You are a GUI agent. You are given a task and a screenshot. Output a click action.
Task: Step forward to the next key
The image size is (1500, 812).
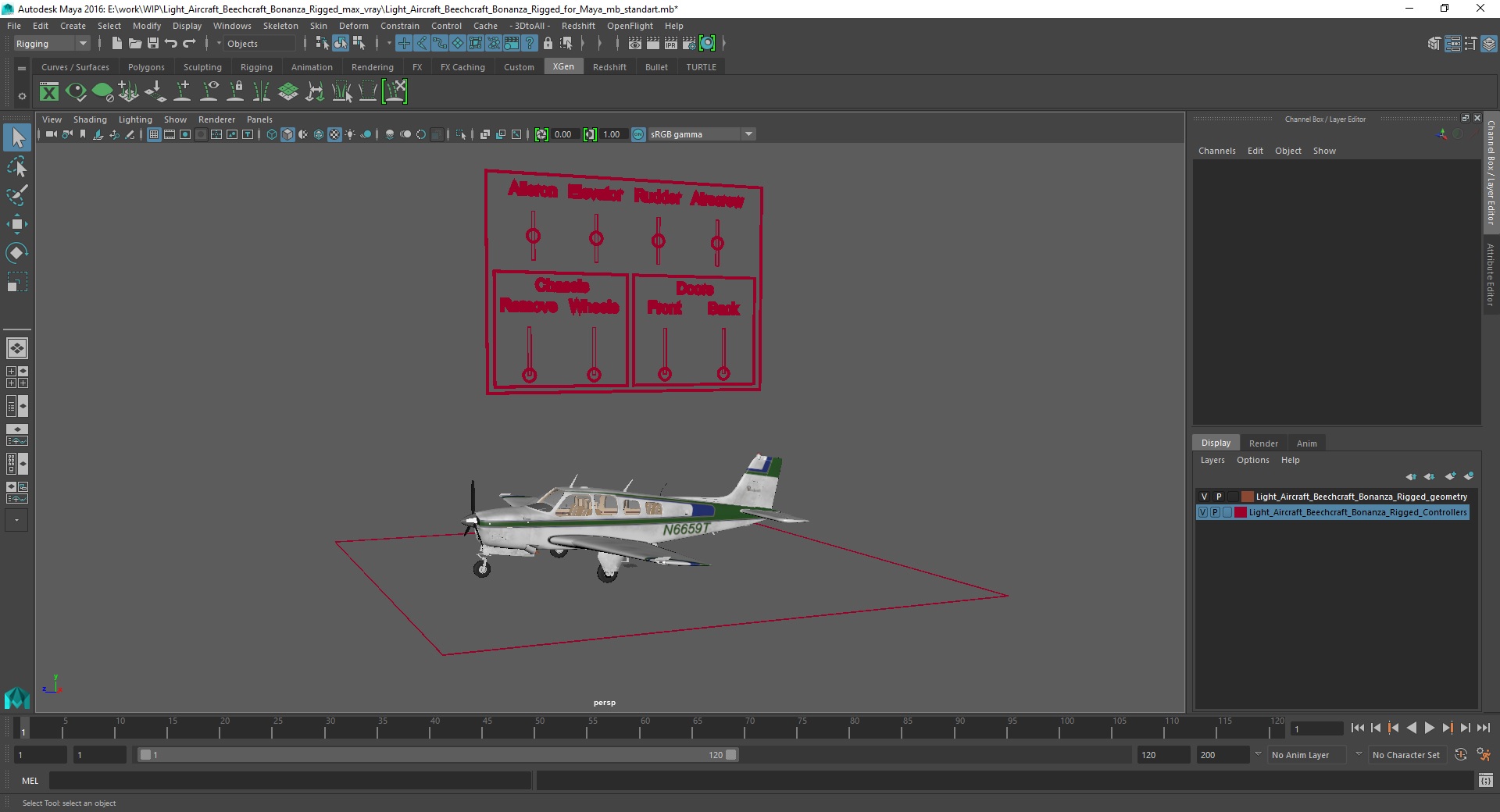pos(1447,728)
